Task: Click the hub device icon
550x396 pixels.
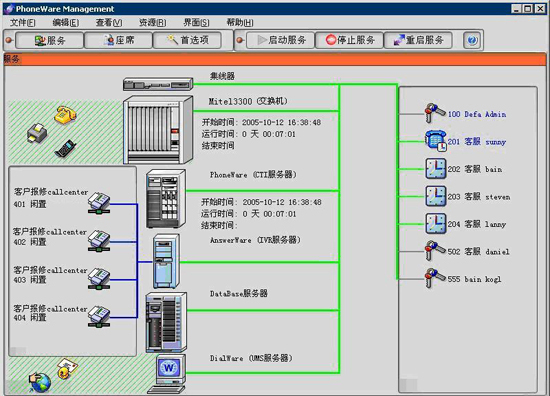Action: (158, 84)
